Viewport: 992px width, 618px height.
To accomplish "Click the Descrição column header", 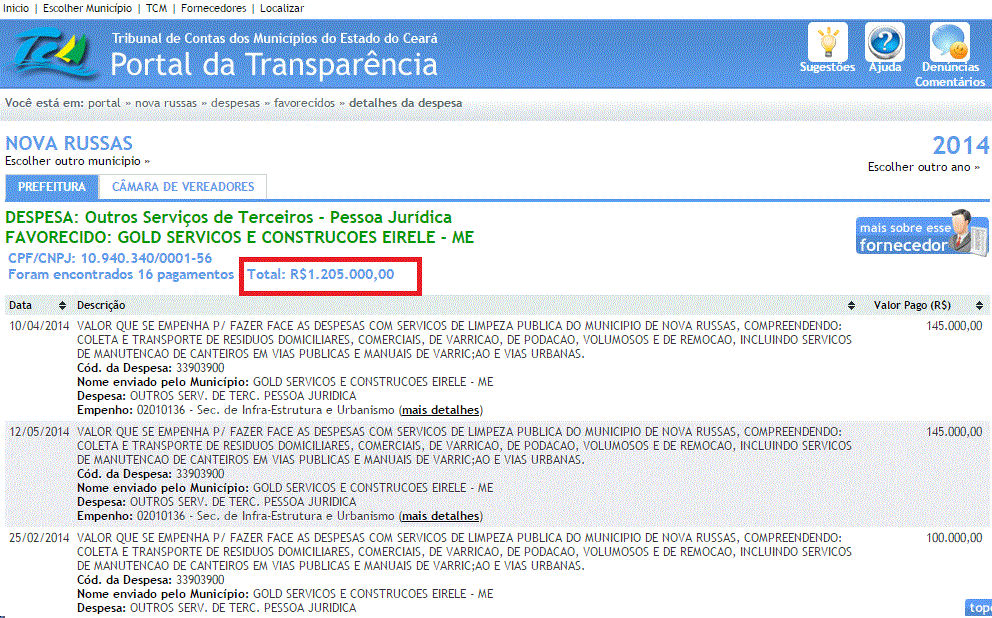I will click(x=101, y=306).
